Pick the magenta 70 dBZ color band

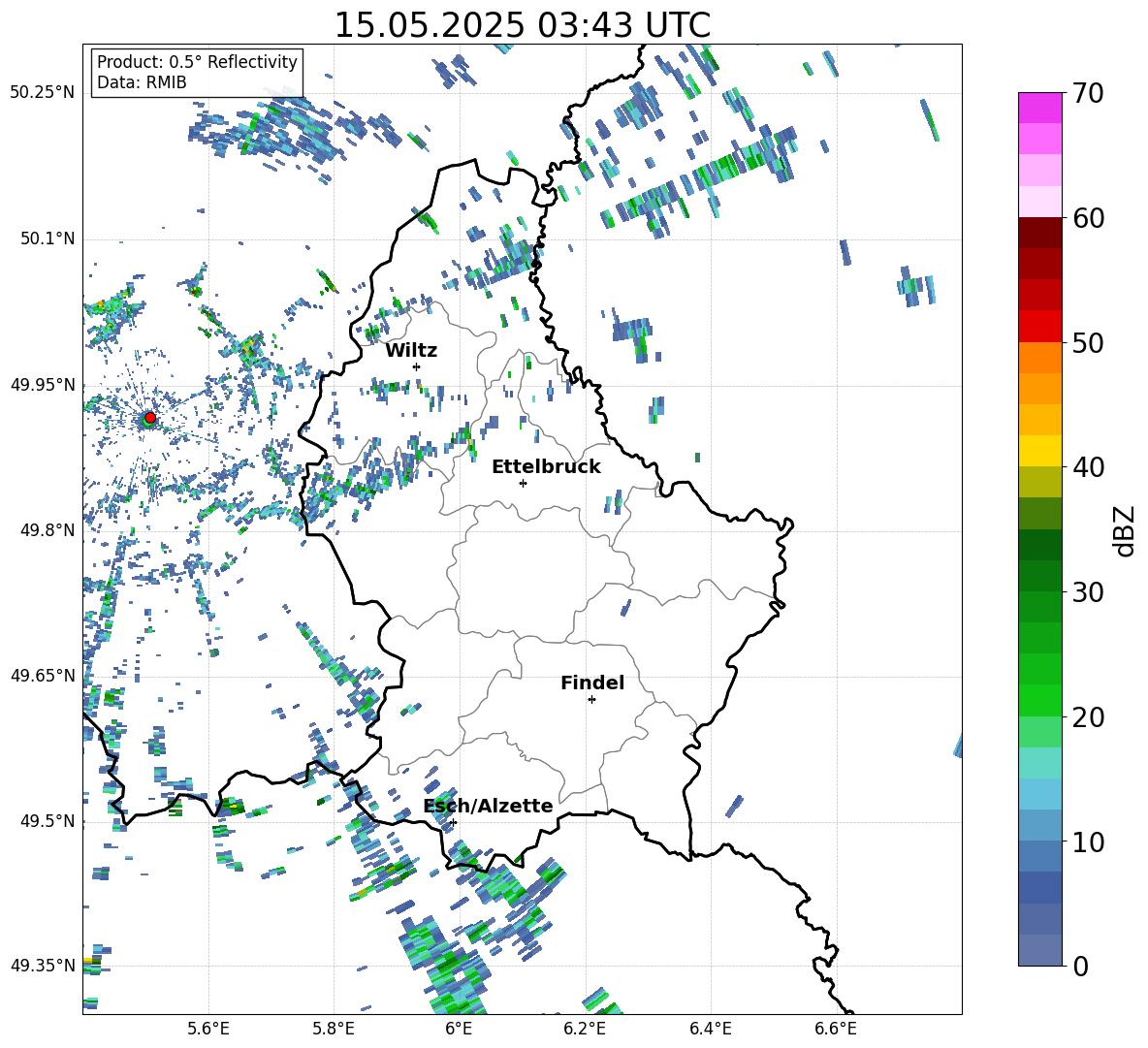pos(1040,108)
